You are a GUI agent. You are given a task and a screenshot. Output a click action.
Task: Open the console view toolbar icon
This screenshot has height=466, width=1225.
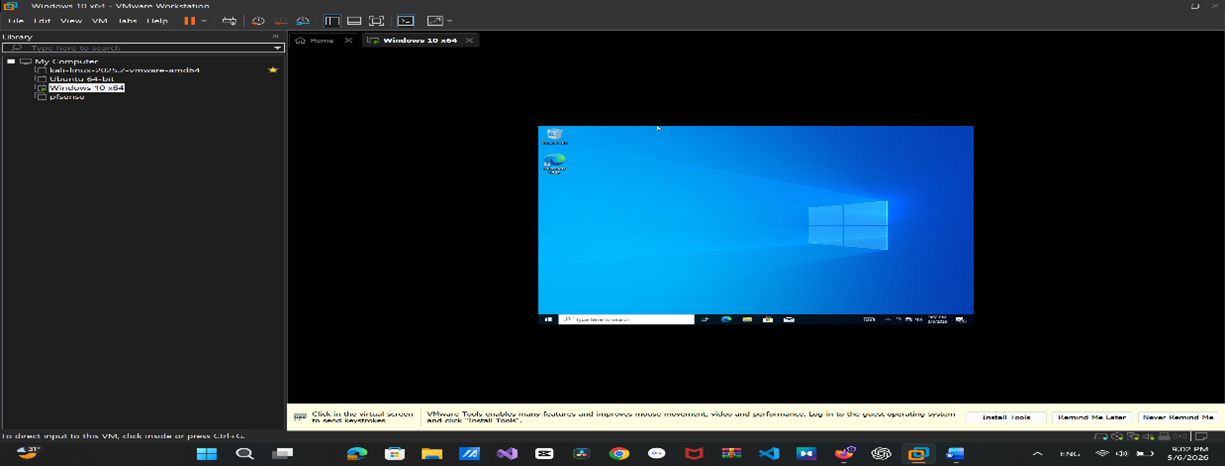pyautogui.click(x=405, y=20)
